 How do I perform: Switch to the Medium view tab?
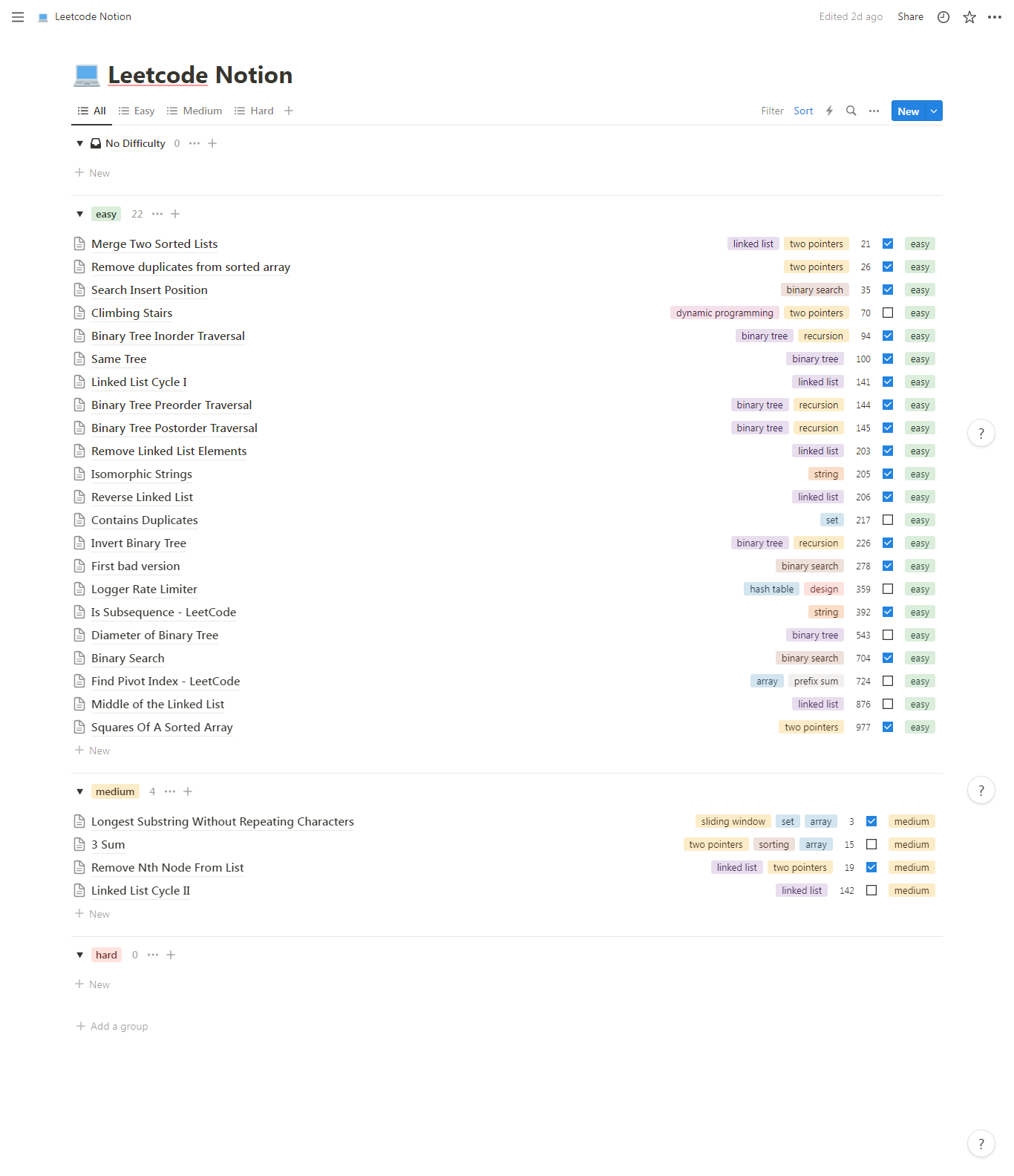tap(194, 111)
